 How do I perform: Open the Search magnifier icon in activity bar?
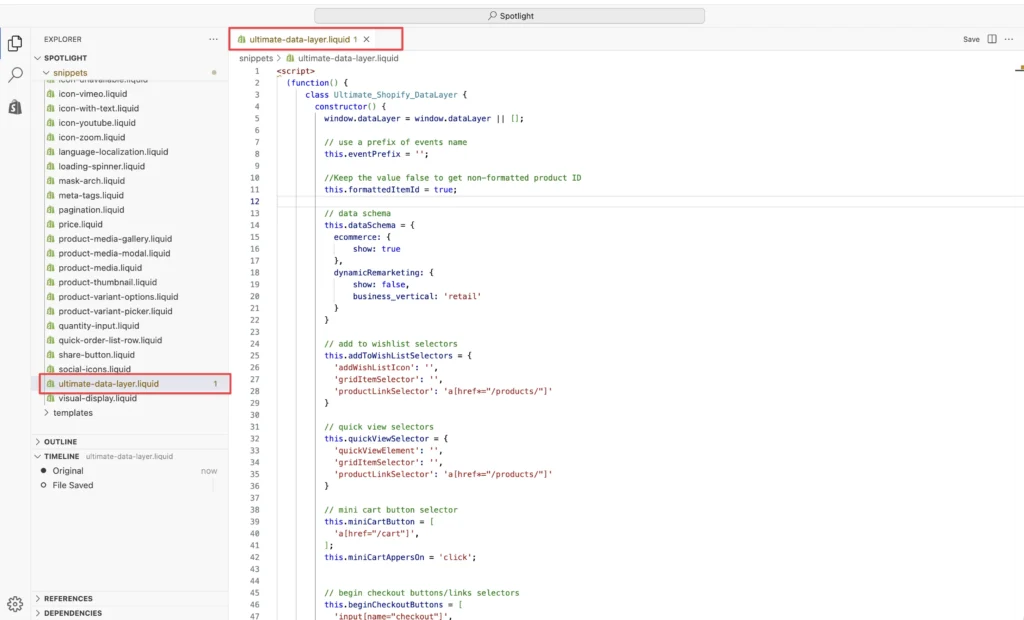pos(13,74)
